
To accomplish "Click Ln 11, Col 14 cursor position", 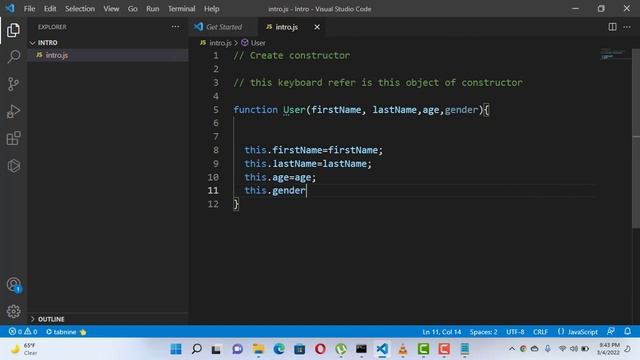I will [442, 331].
